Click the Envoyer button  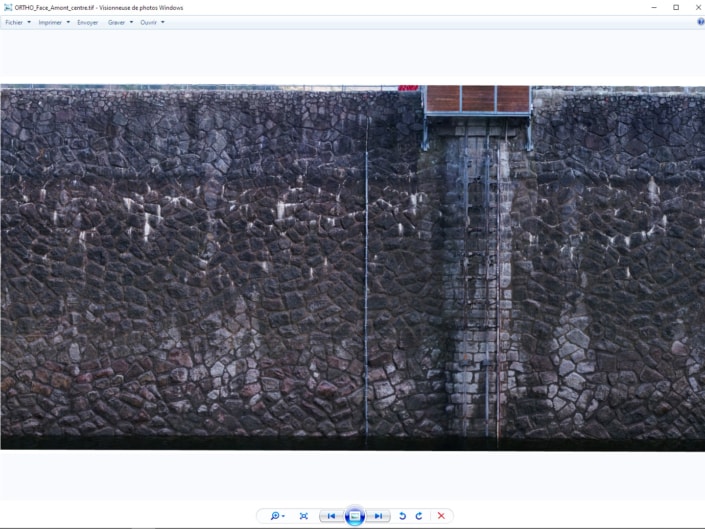pos(88,22)
